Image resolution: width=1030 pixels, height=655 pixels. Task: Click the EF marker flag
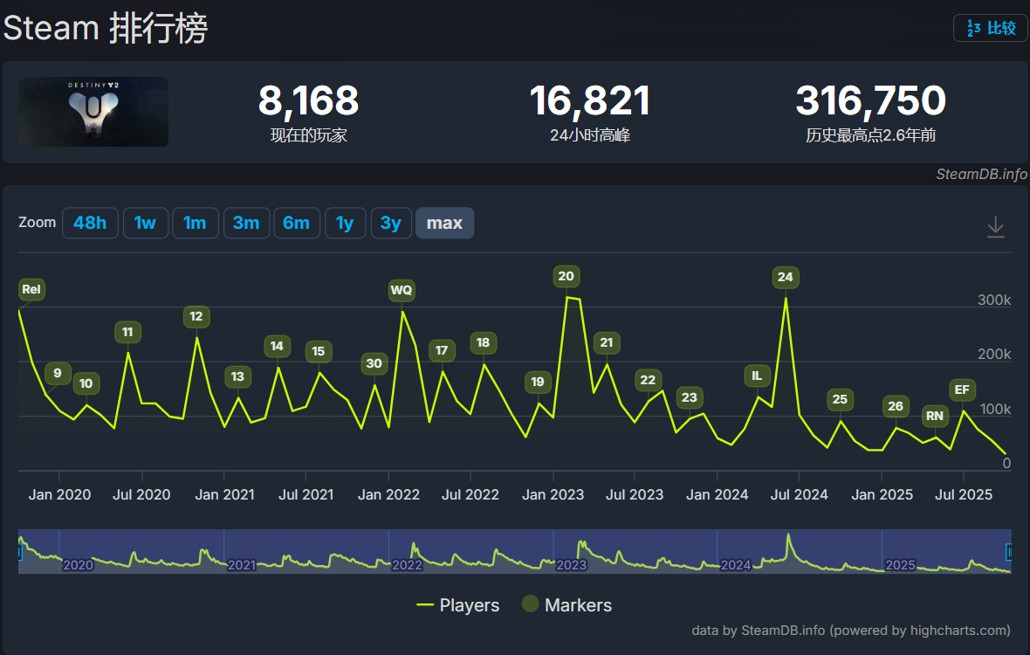[962, 389]
